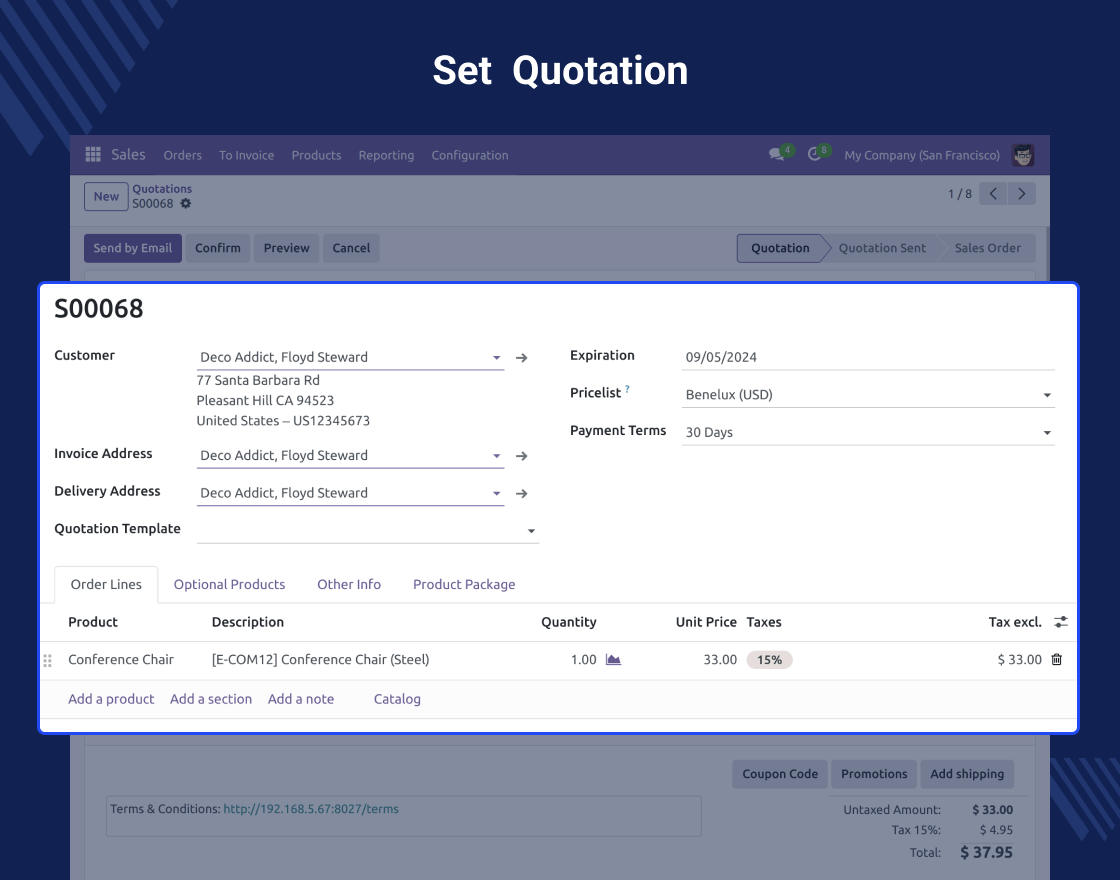
Task: Switch to the Product Package tab
Action: (x=464, y=584)
